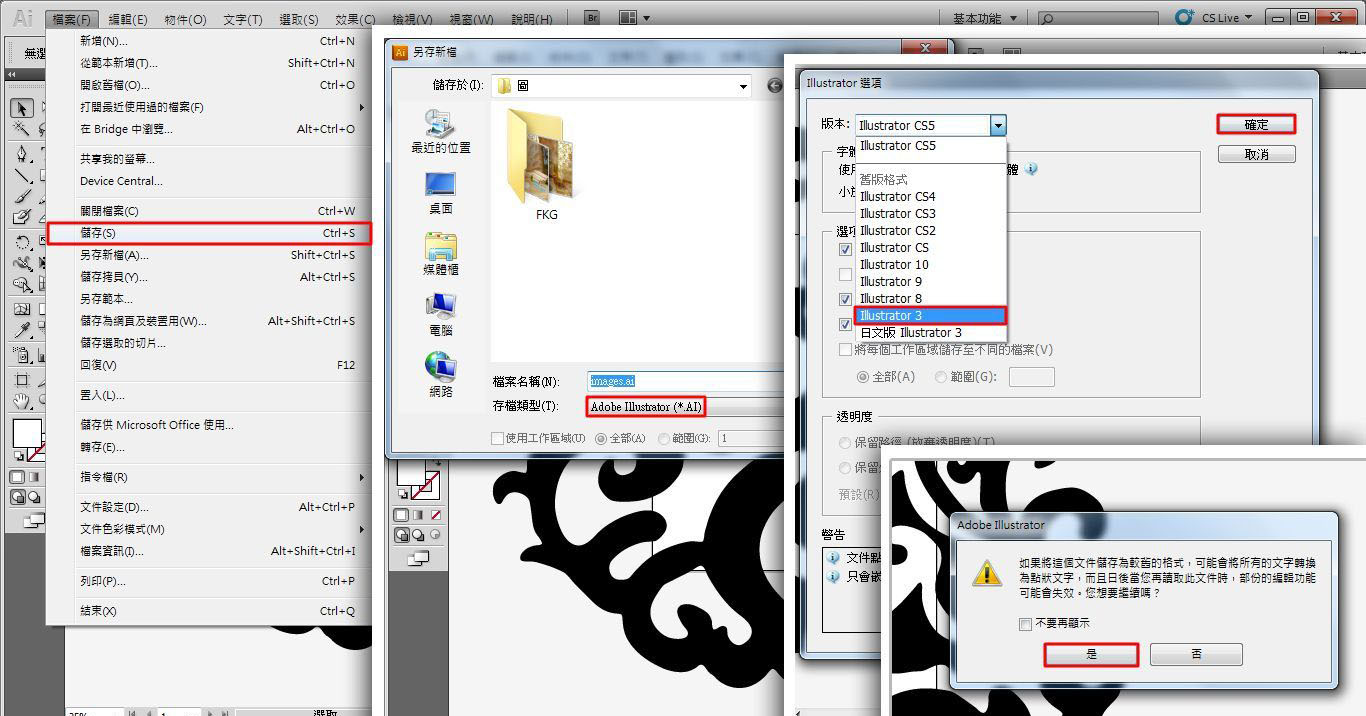Select the Symbol Sprayer tool
This screenshot has width=1366, height=716.
coord(22,355)
